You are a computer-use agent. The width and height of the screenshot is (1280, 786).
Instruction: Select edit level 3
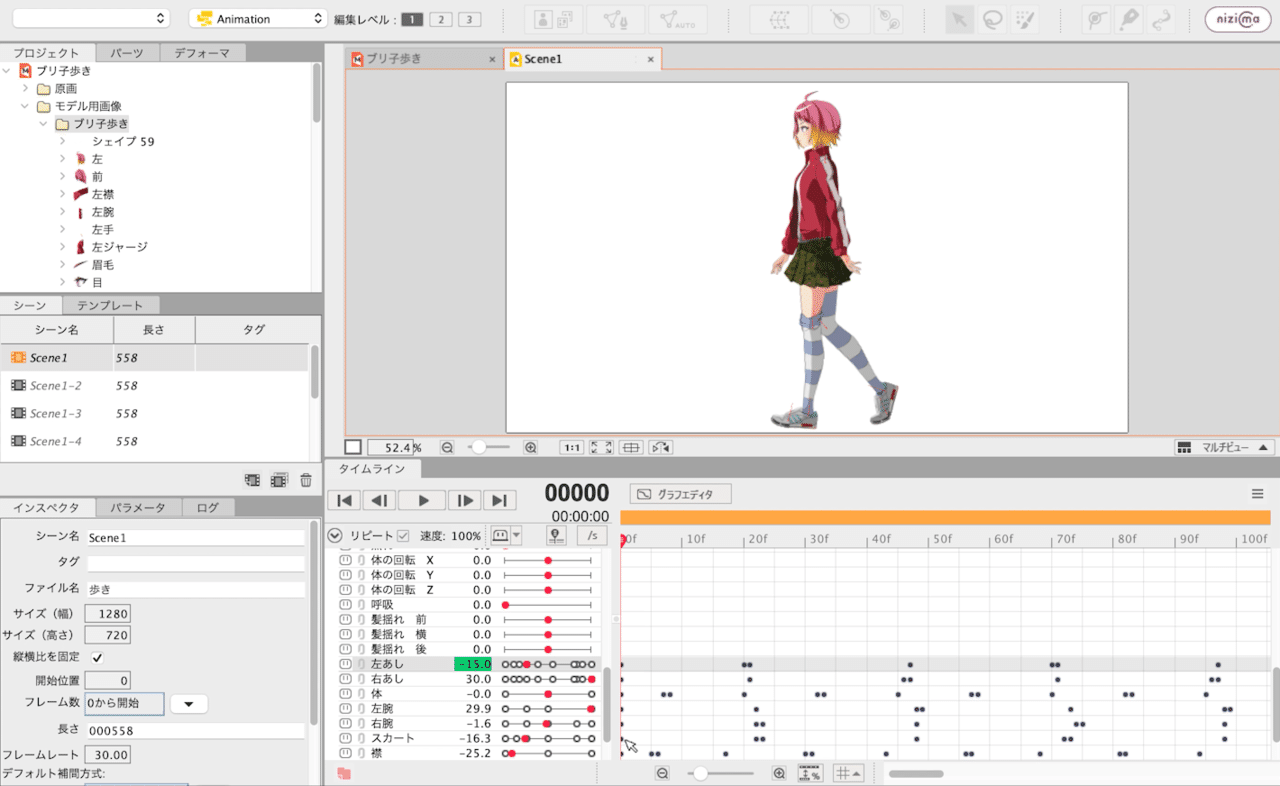click(470, 20)
